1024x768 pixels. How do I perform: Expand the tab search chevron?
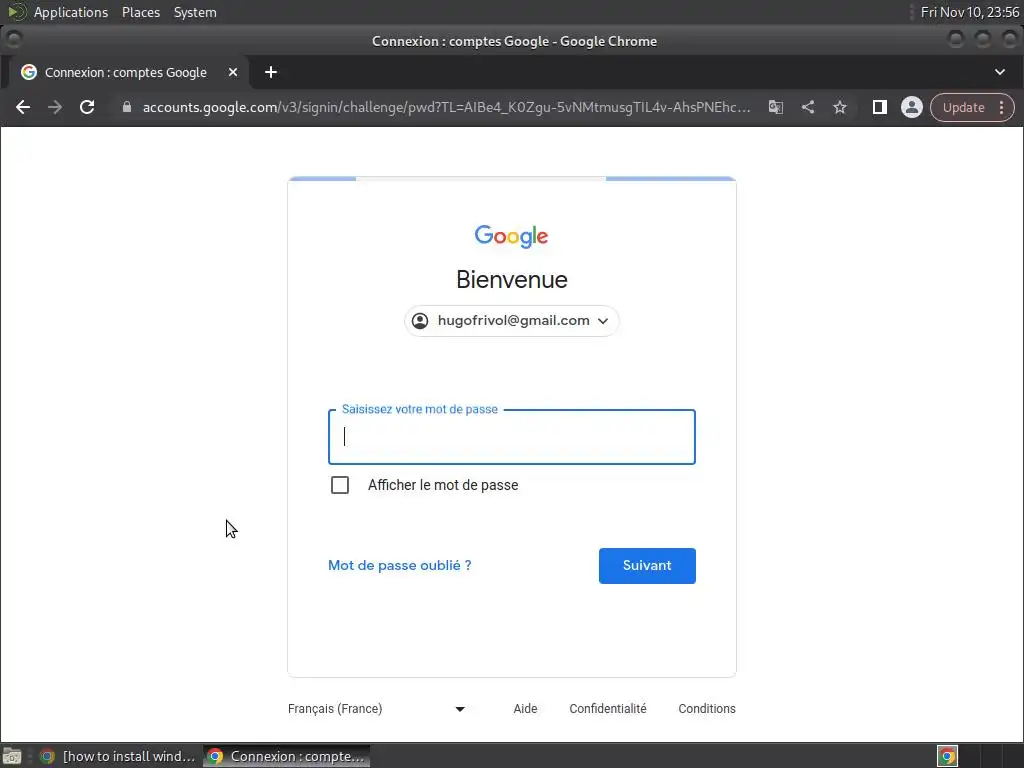coord(1000,72)
